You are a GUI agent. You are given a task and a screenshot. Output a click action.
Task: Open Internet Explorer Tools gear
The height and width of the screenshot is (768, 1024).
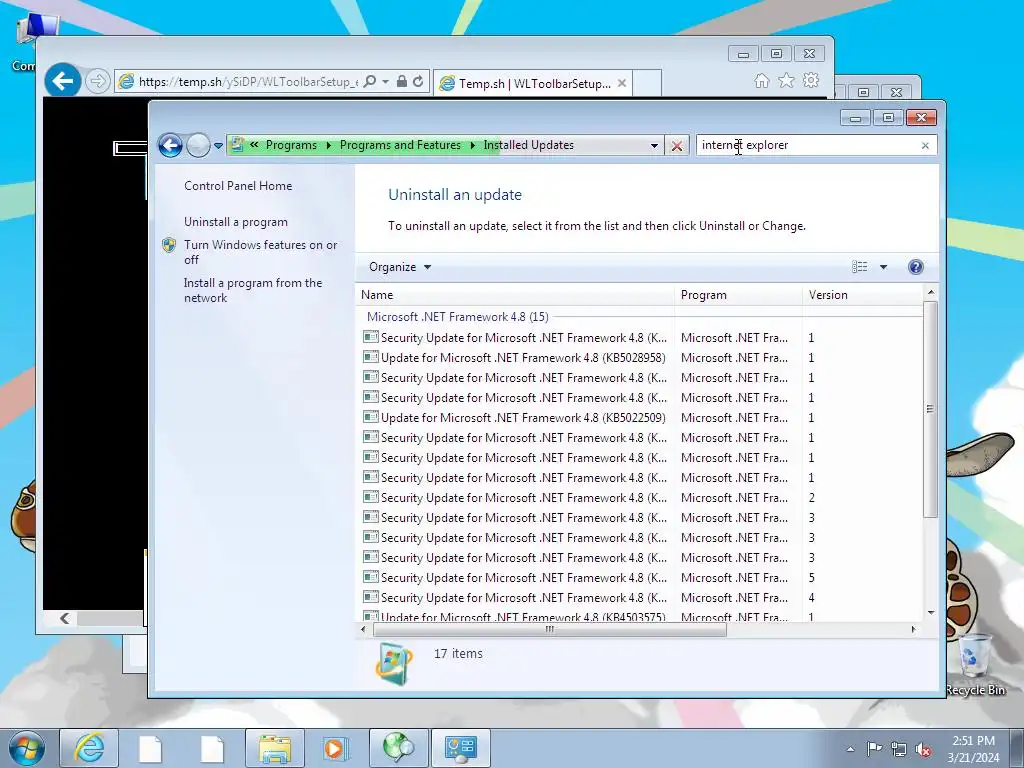(811, 80)
